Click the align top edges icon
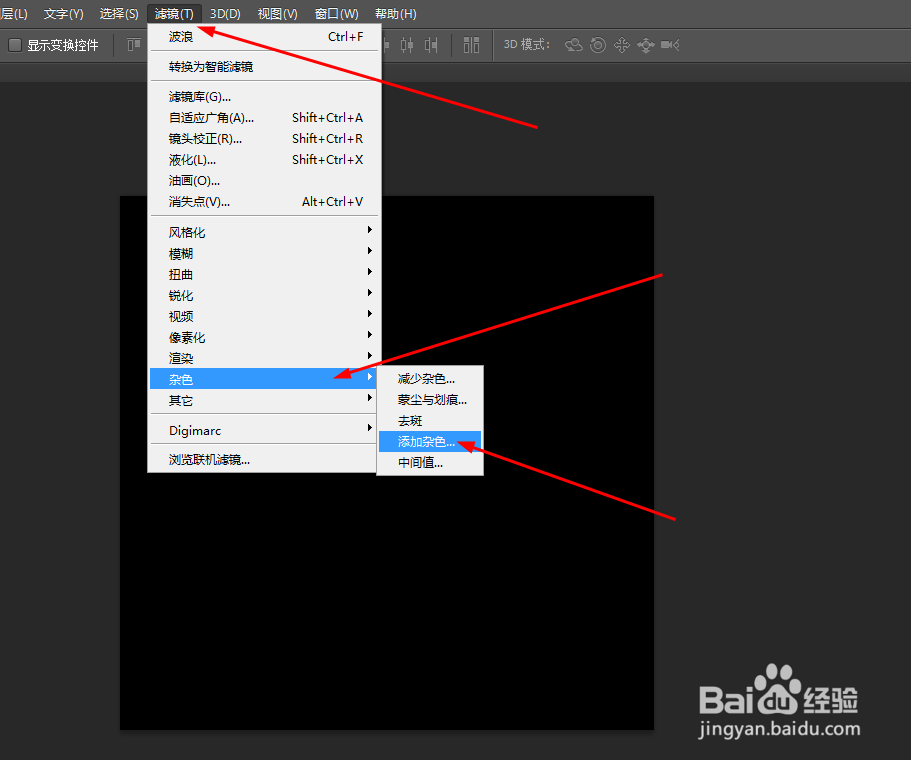The image size is (911, 760). click(134, 45)
